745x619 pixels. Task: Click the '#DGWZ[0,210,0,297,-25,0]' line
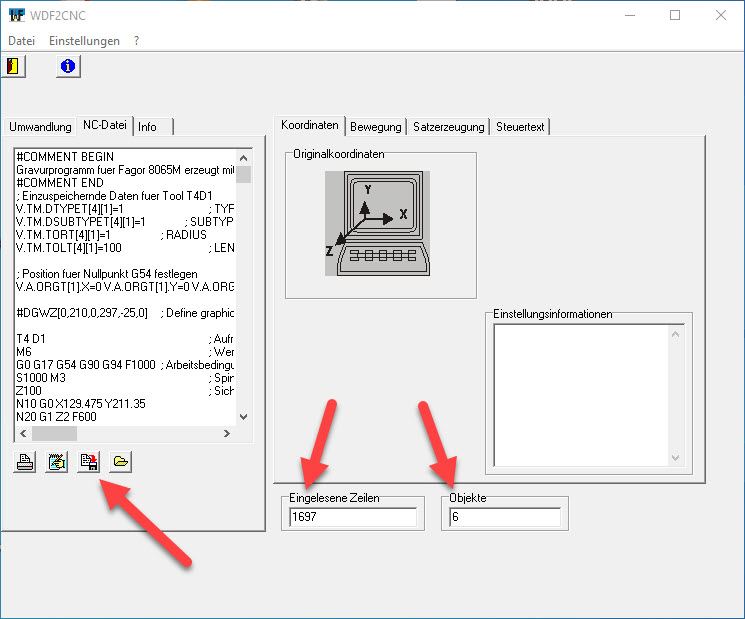[x=125, y=313]
